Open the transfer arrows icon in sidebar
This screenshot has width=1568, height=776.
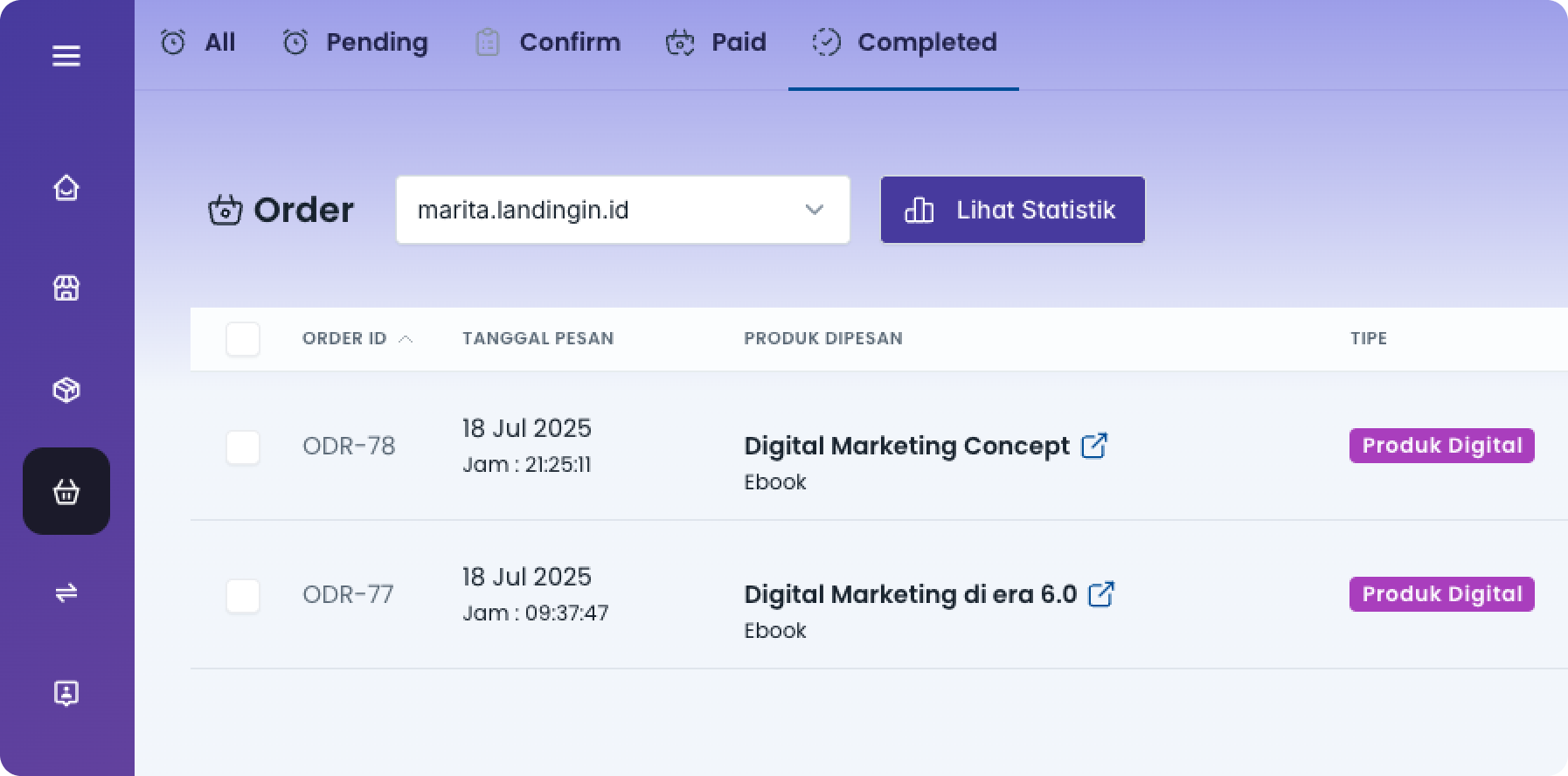pos(66,593)
